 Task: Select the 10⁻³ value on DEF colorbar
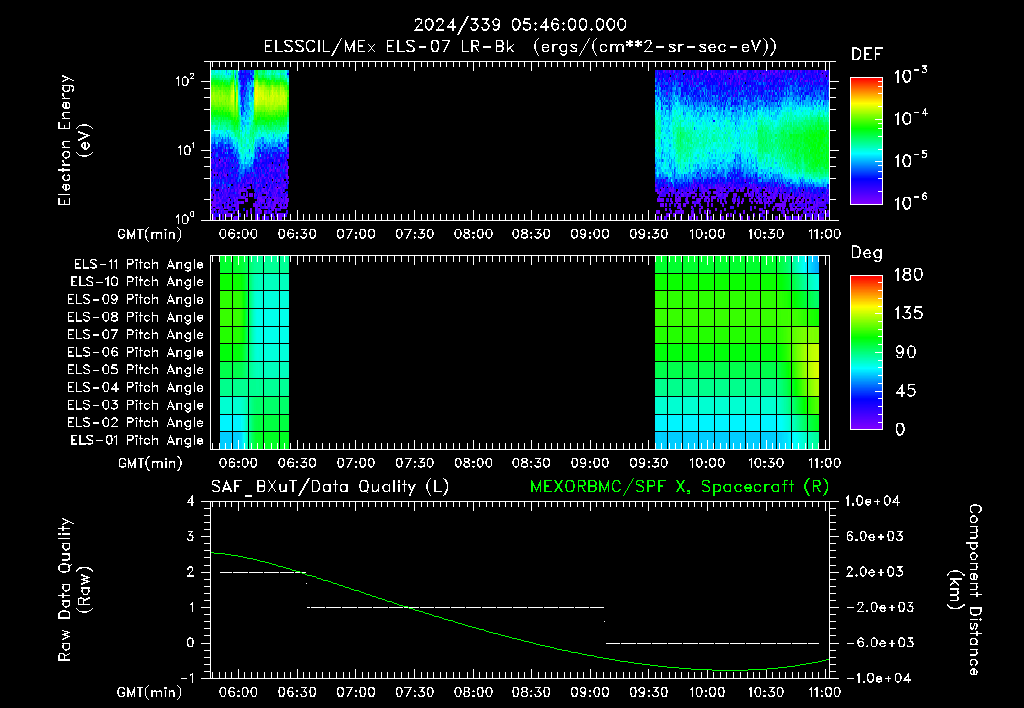(x=910, y=76)
